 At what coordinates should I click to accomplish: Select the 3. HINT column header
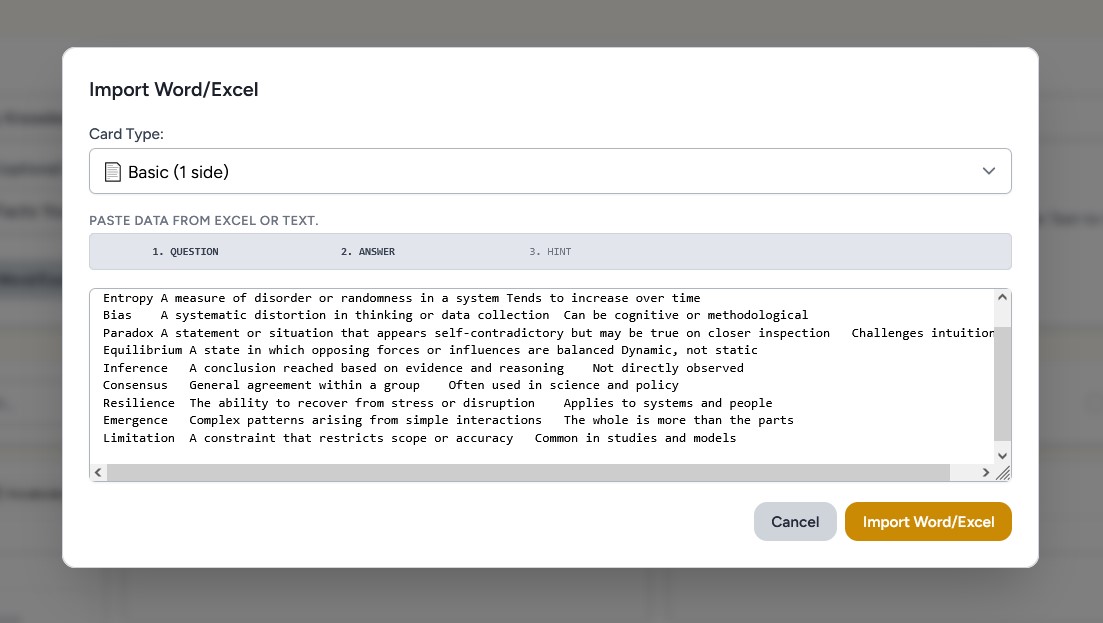(x=549, y=251)
